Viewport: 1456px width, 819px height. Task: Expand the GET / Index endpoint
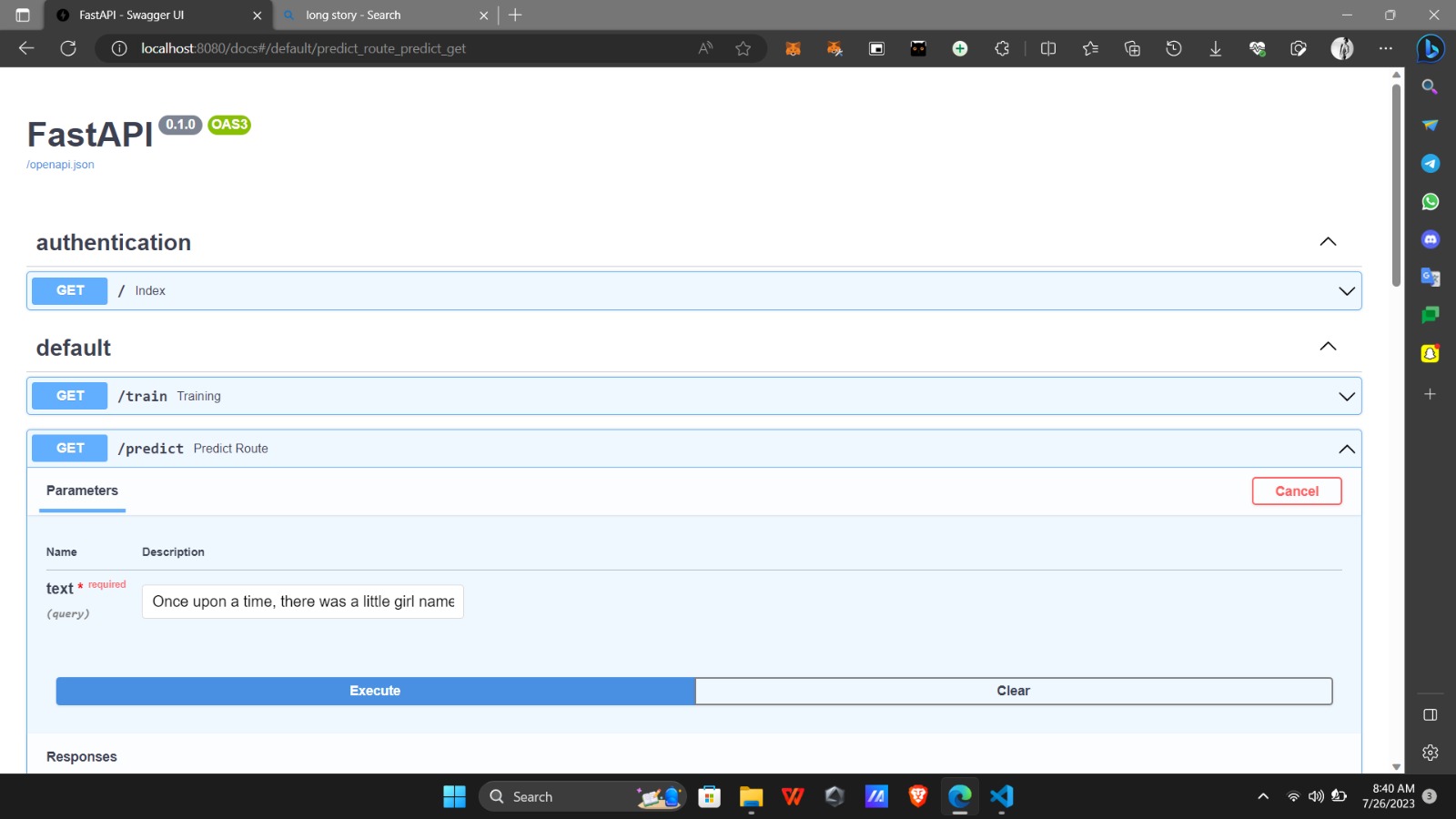(x=694, y=291)
